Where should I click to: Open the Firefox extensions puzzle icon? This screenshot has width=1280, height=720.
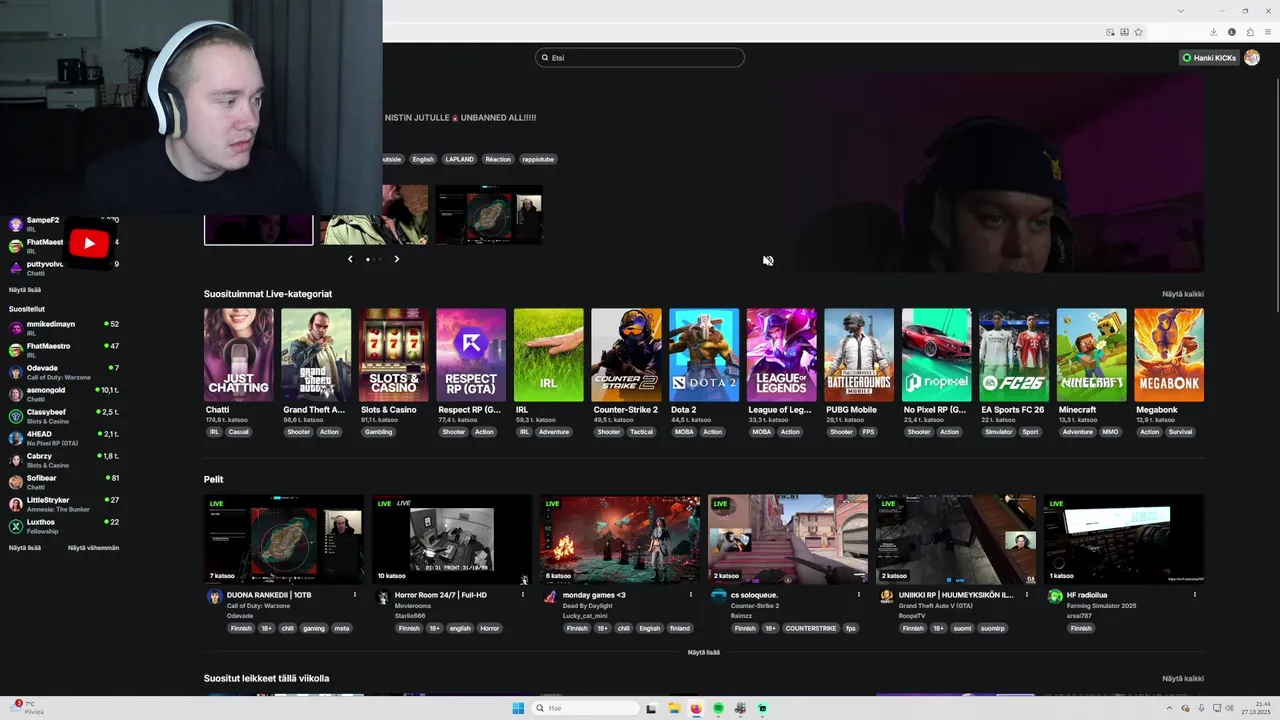1249,32
